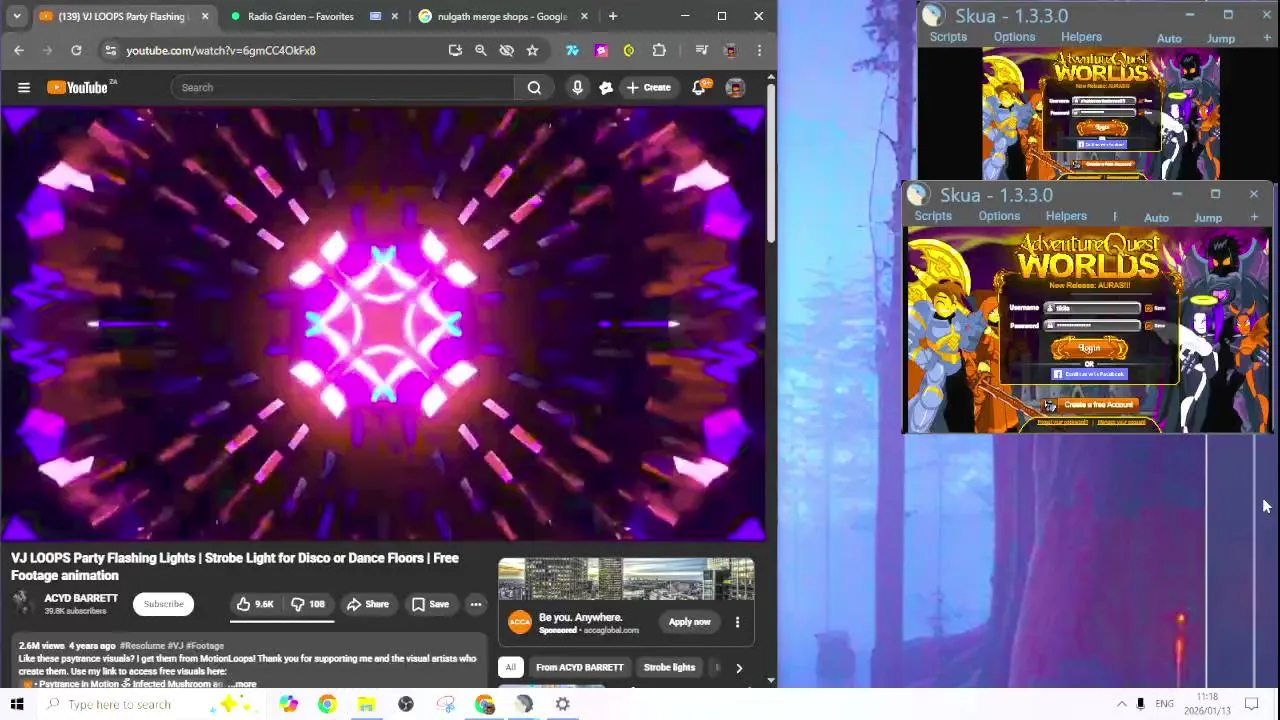The width and height of the screenshot is (1280, 720).
Task: Open Options menu in back Skua window
Action: (x=1014, y=37)
